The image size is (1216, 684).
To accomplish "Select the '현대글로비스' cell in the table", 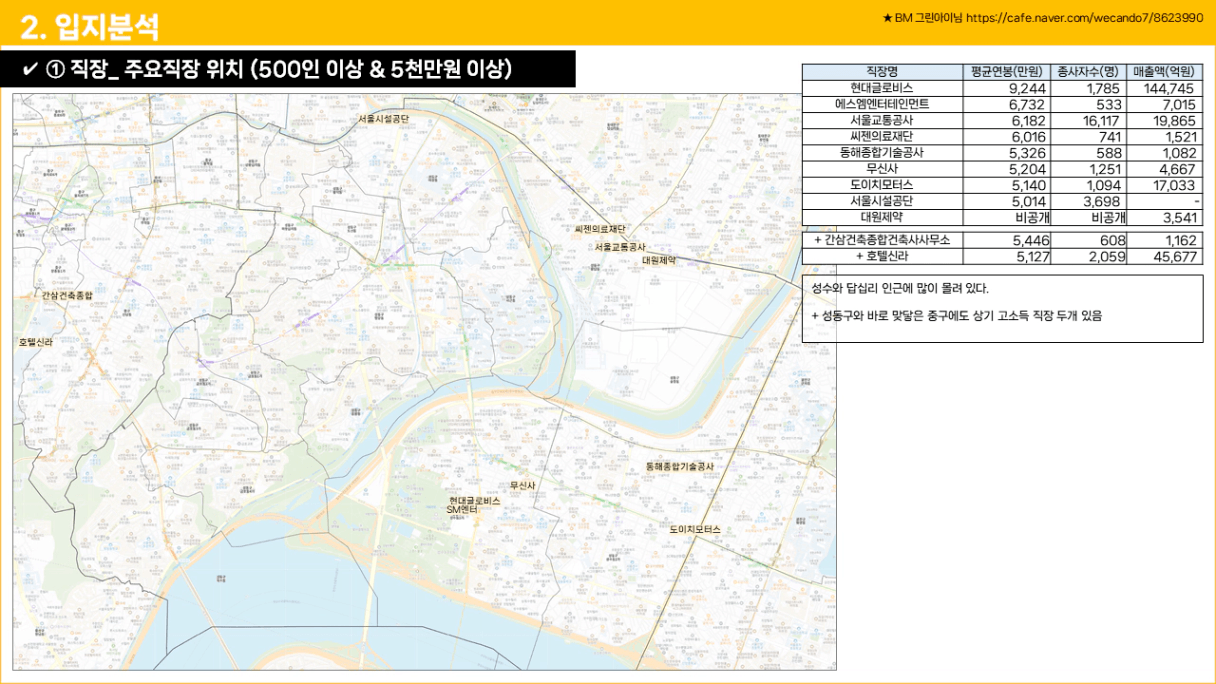I will point(882,88).
